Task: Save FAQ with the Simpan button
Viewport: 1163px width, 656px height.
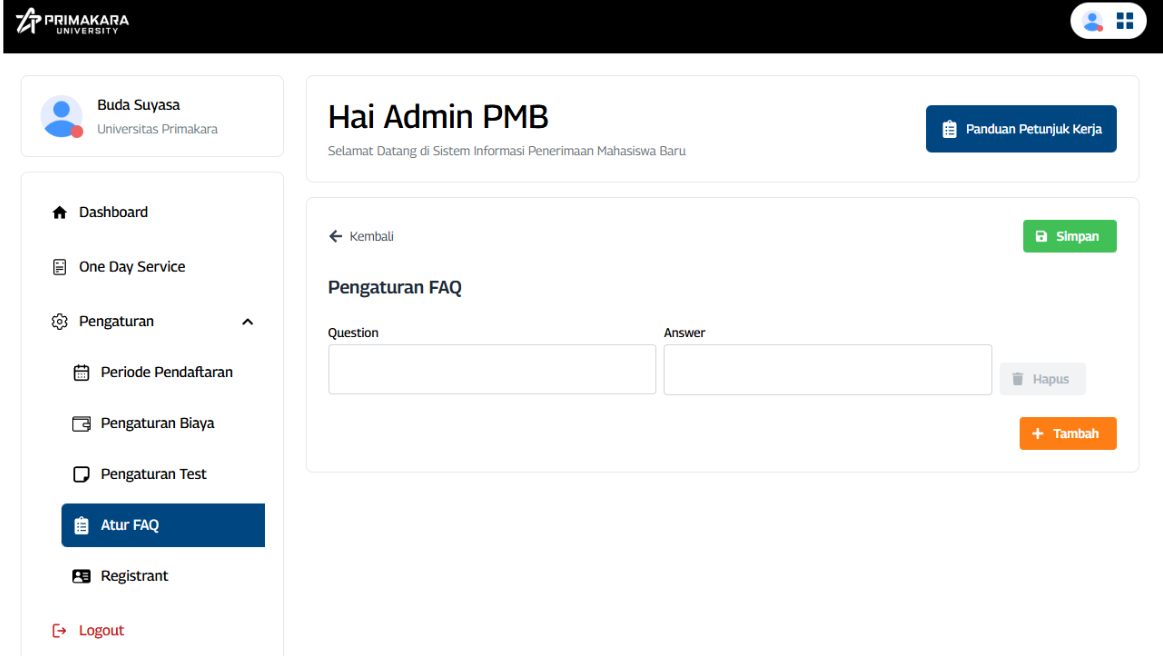Action: pos(1069,237)
